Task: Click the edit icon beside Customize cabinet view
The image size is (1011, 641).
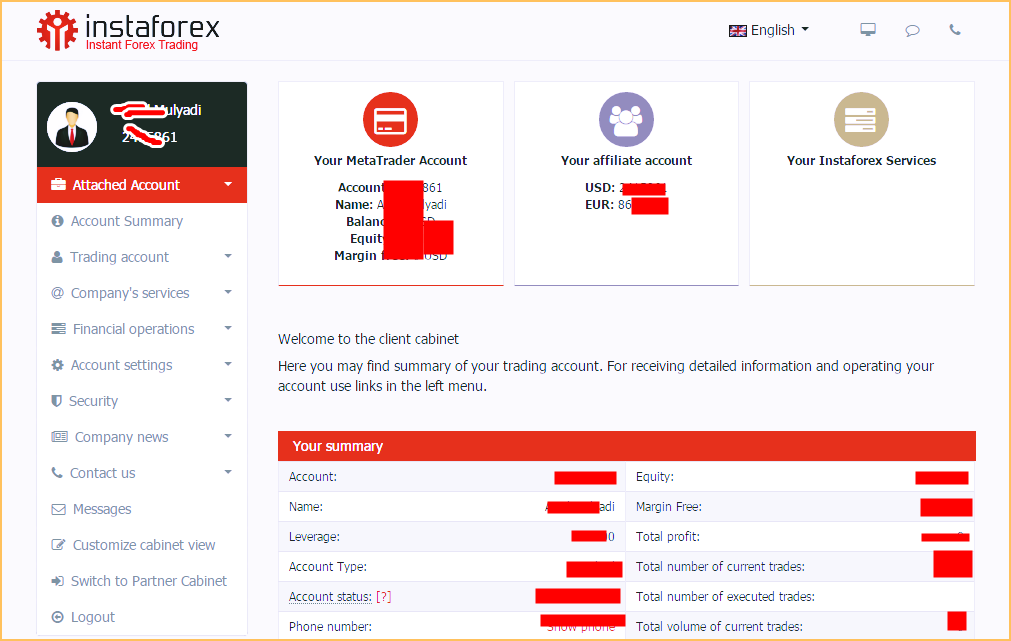Action: point(58,545)
